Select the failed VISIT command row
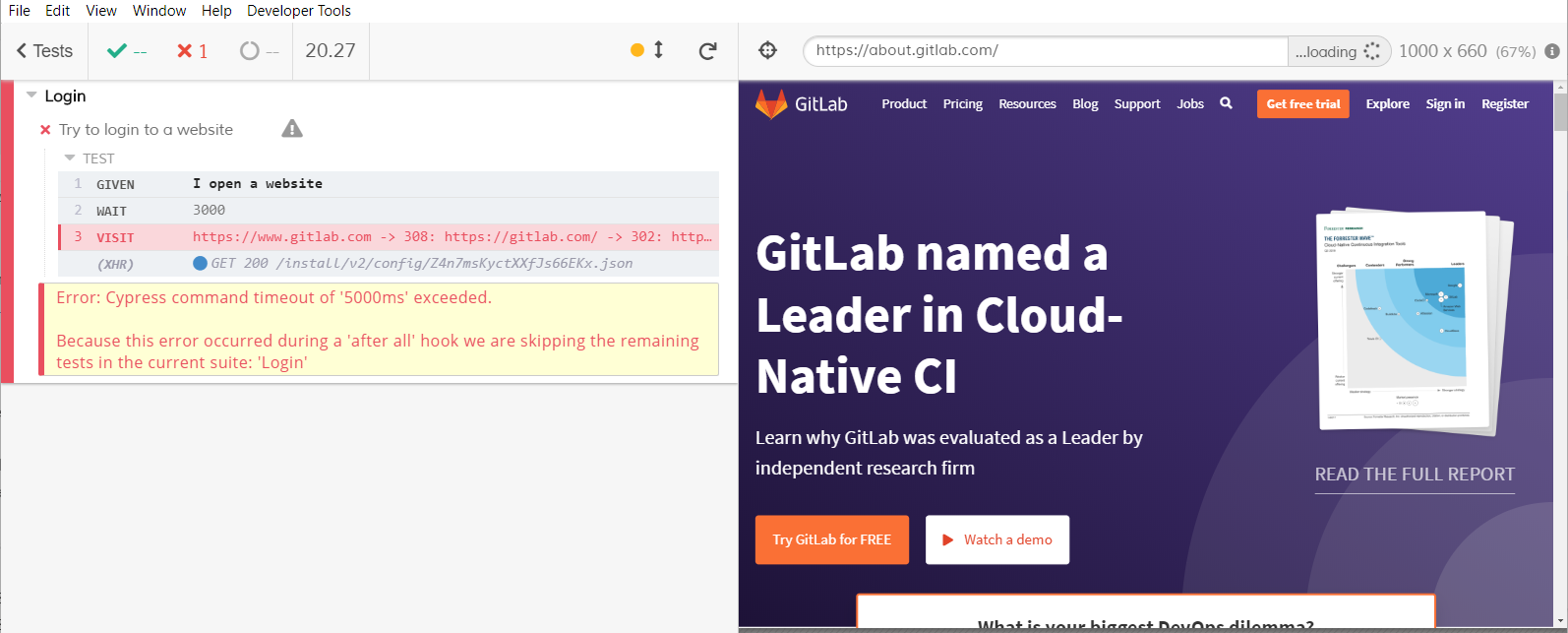 [388, 237]
